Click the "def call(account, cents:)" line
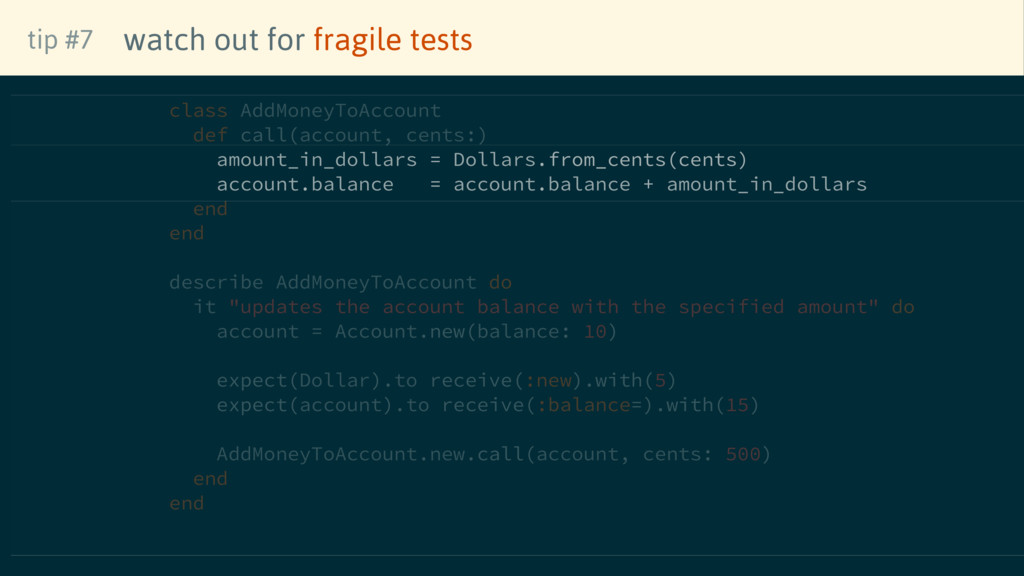The height and width of the screenshot is (576, 1024). coord(340,135)
